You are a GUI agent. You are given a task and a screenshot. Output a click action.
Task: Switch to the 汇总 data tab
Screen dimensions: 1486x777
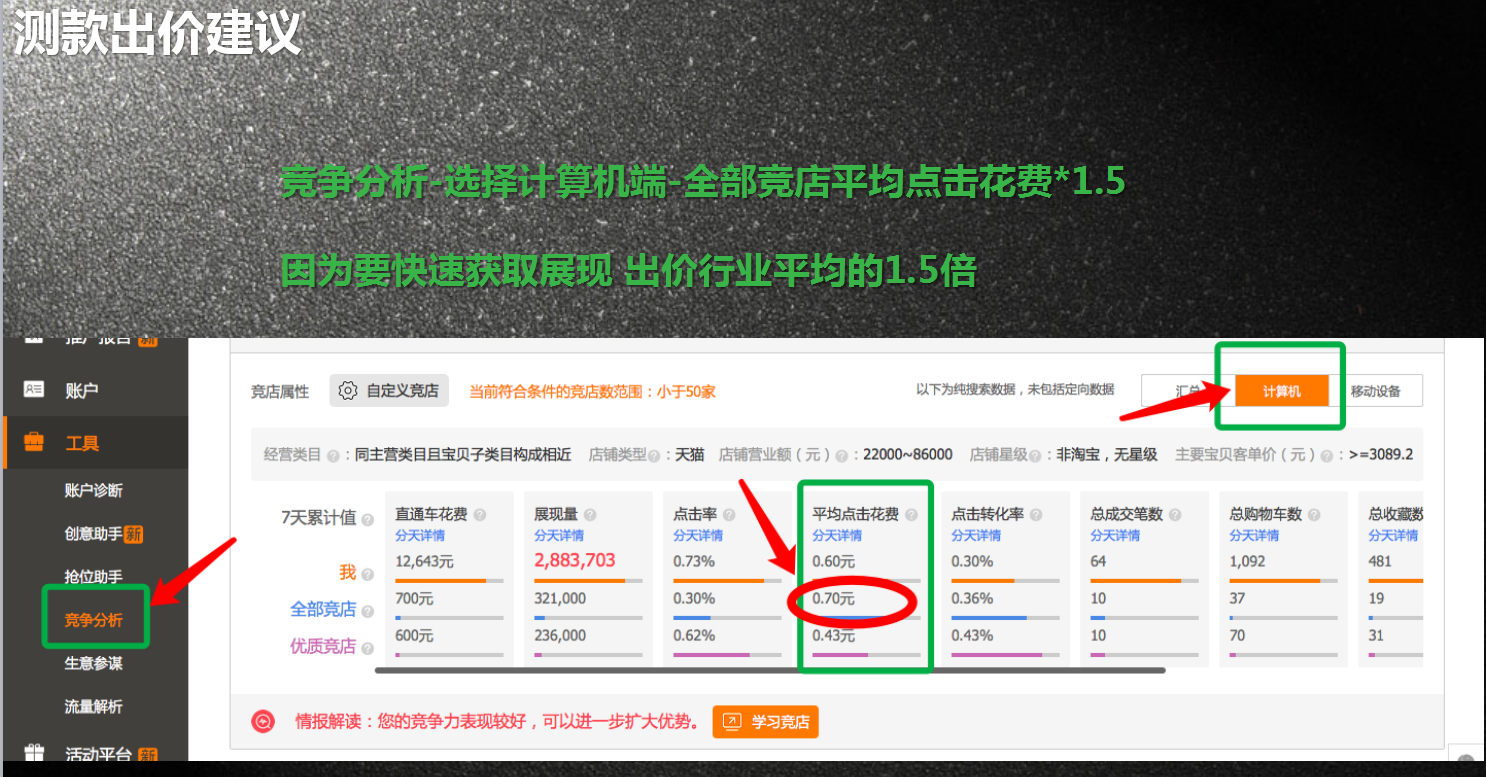pyautogui.click(x=1188, y=391)
